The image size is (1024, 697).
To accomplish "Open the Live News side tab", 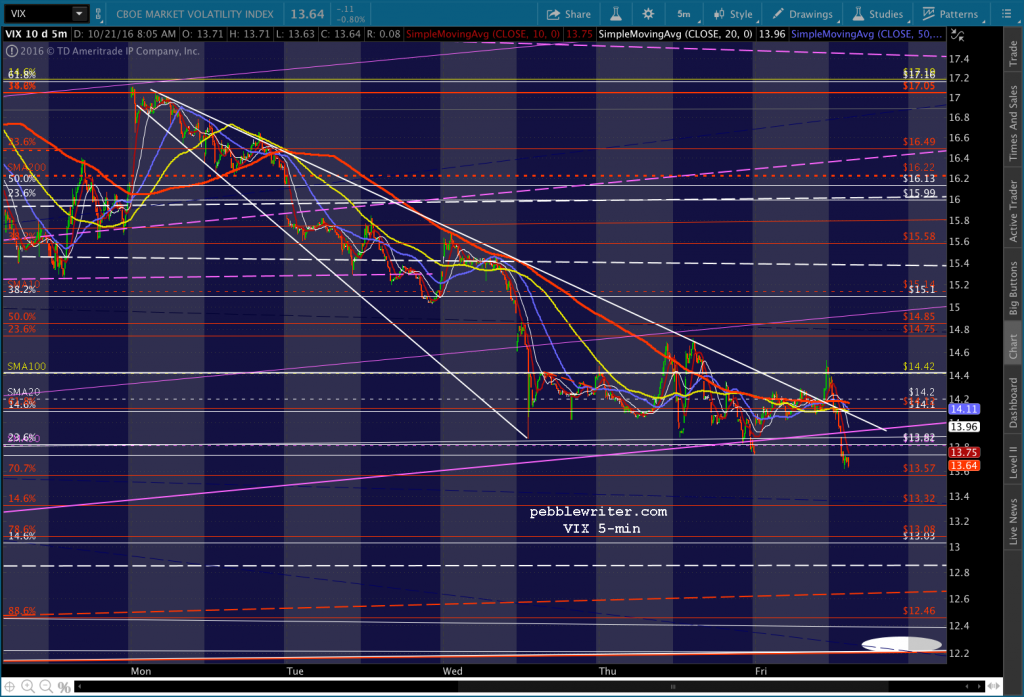I will (x=1013, y=521).
